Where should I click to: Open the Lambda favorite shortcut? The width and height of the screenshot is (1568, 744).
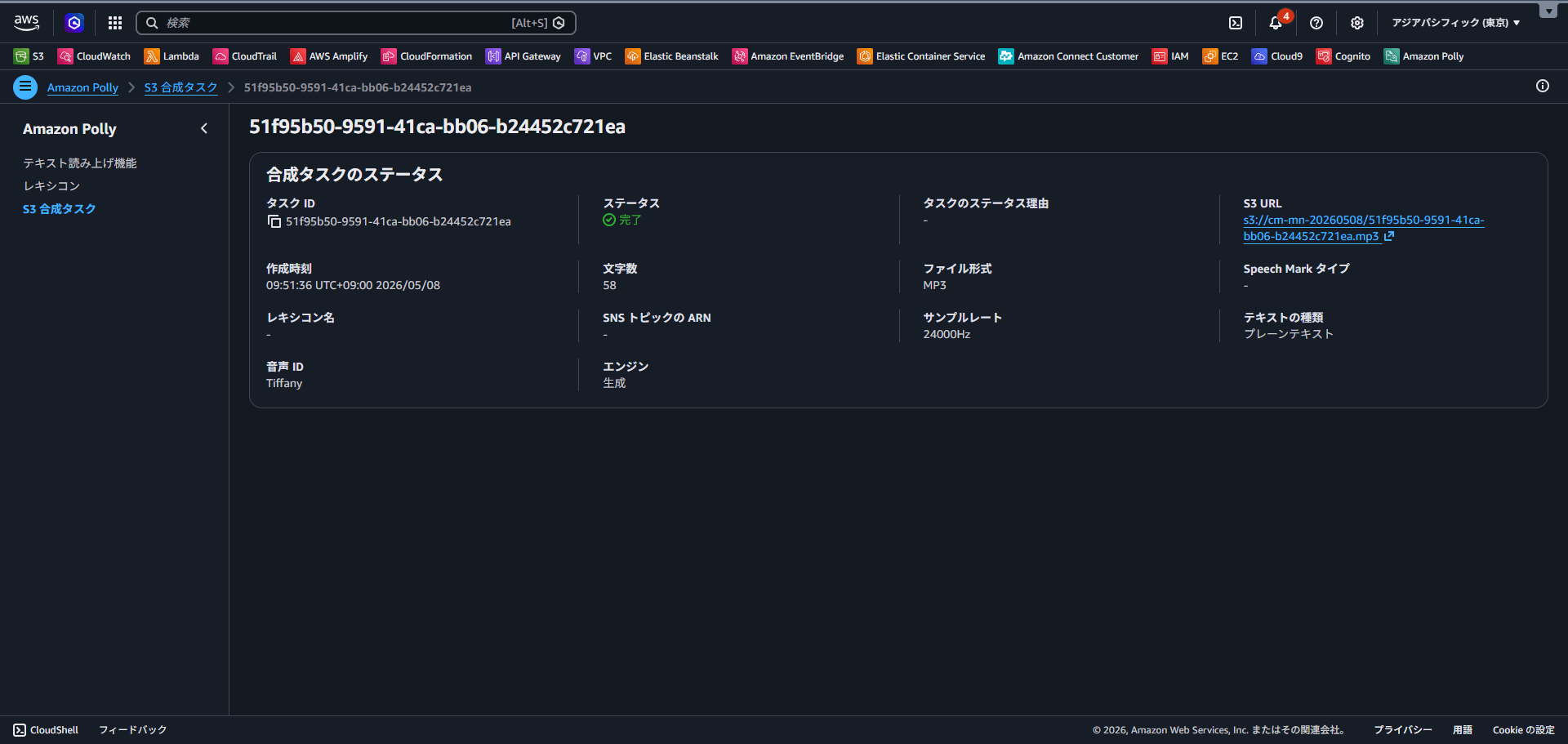click(x=171, y=56)
